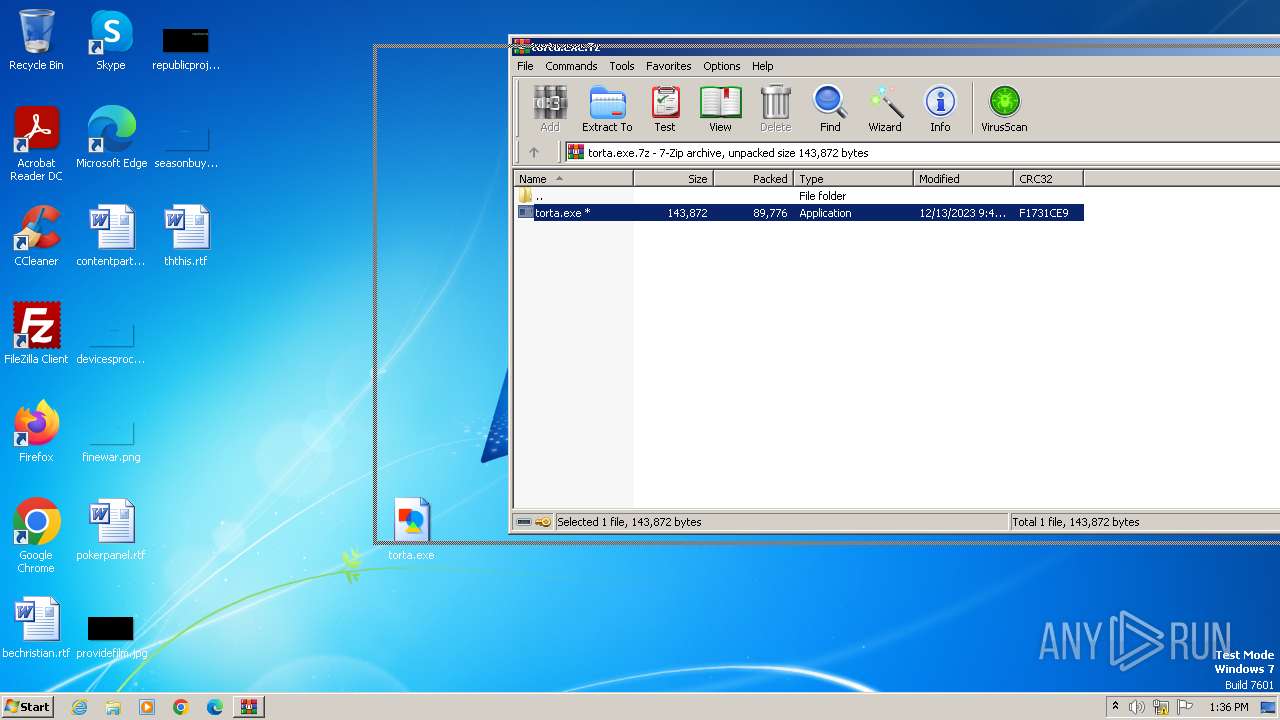Go up one folder level arrow
The width and height of the screenshot is (1280, 720).
click(x=534, y=153)
